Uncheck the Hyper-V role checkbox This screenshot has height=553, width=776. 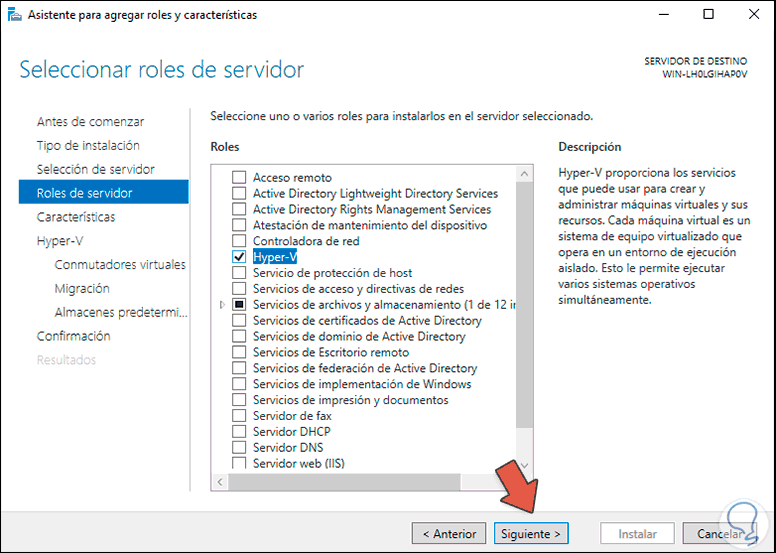pos(239,257)
